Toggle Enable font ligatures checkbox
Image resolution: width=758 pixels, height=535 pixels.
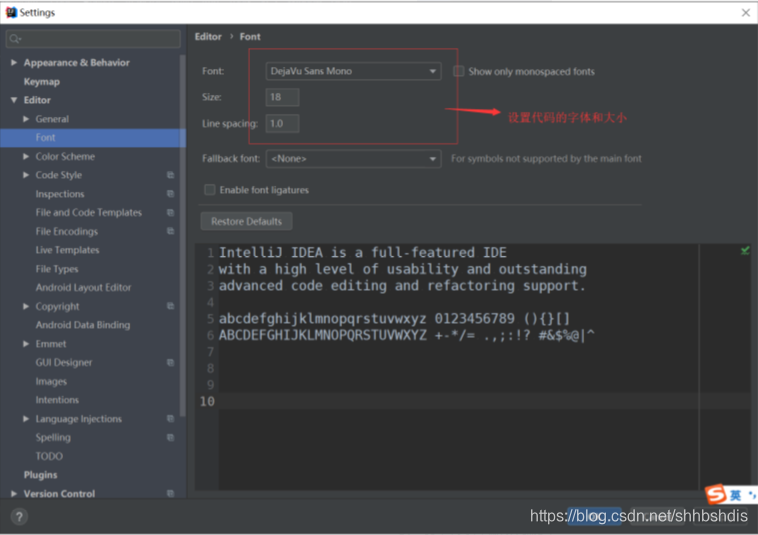coord(209,190)
